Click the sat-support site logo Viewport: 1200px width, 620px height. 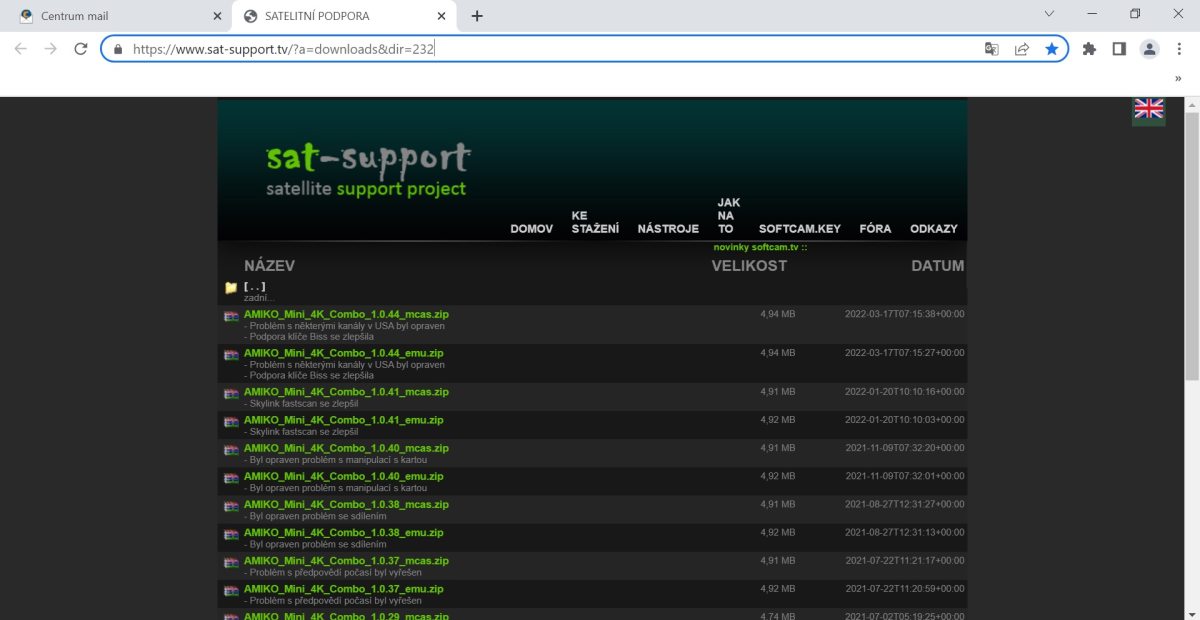coord(368,169)
